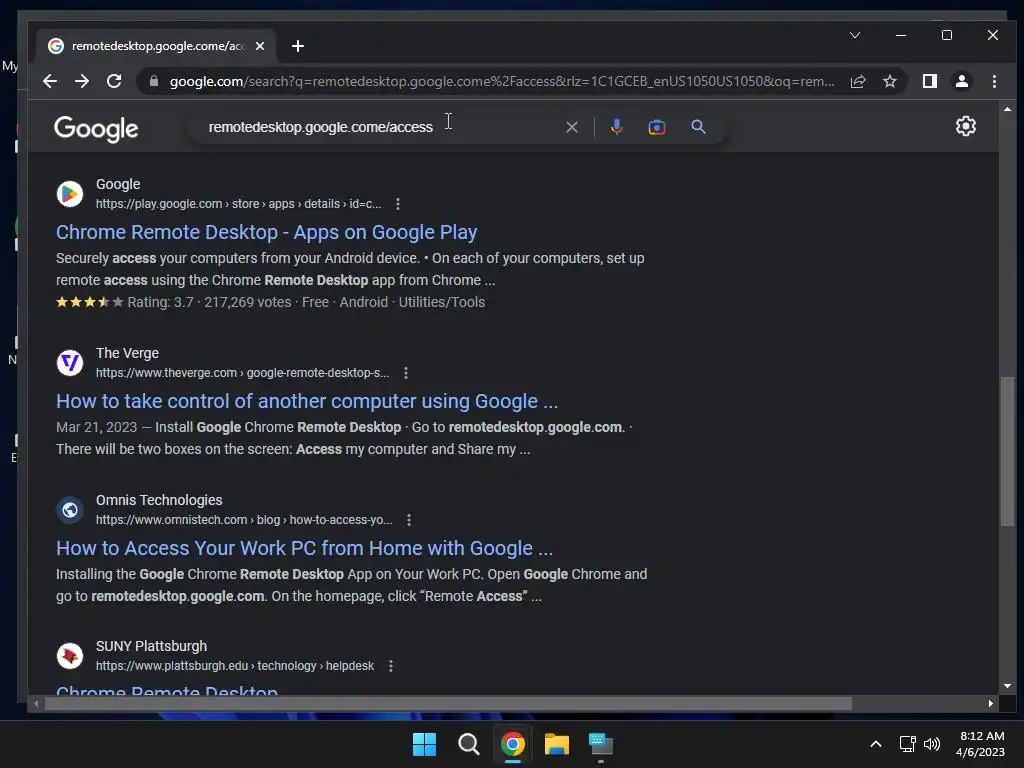The width and height of the screenshot is (1024, 768).
Task: Open more options for The Verge result
Action: pos(406,373)
